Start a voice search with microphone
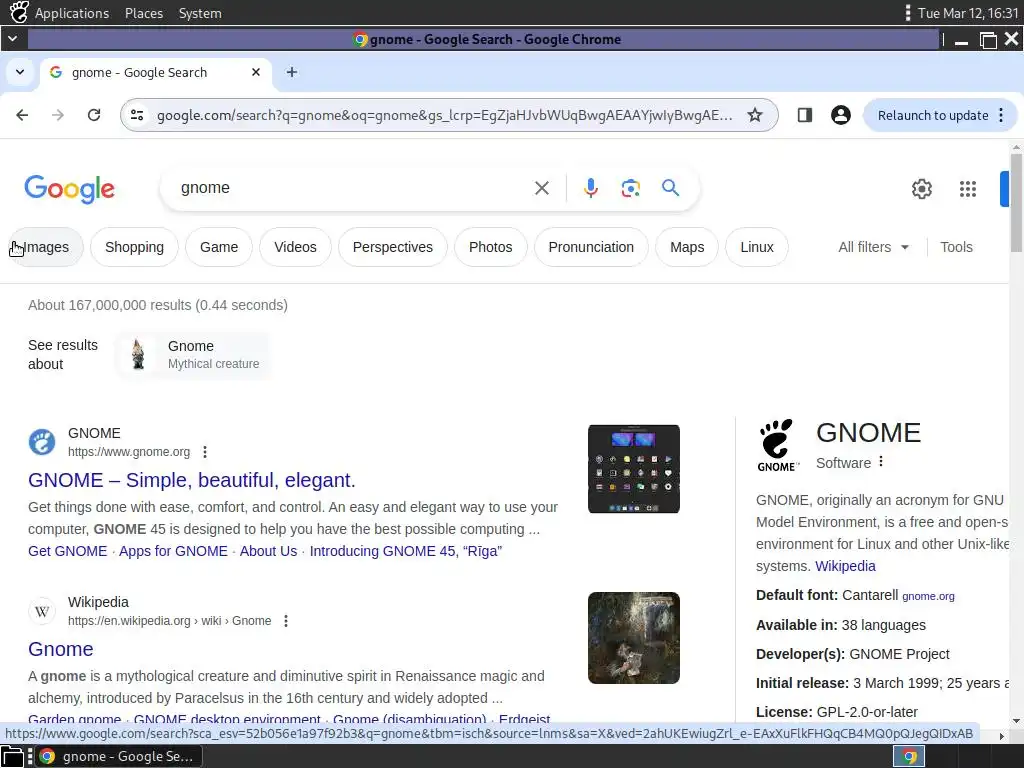 [x=590, y=188]
